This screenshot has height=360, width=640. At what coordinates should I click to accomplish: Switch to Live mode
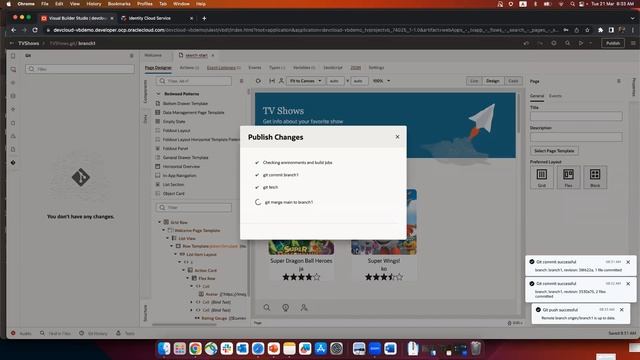474,81
